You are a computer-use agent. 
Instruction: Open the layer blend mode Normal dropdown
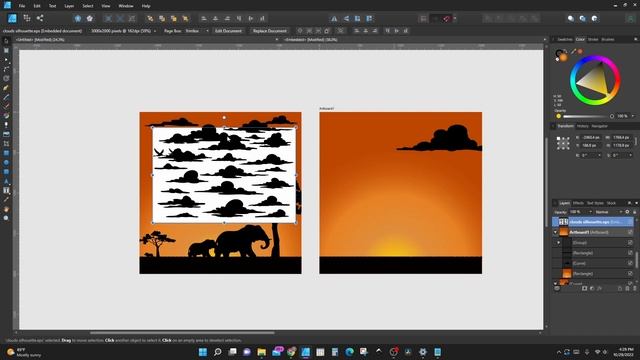click(x=608, y=212)
